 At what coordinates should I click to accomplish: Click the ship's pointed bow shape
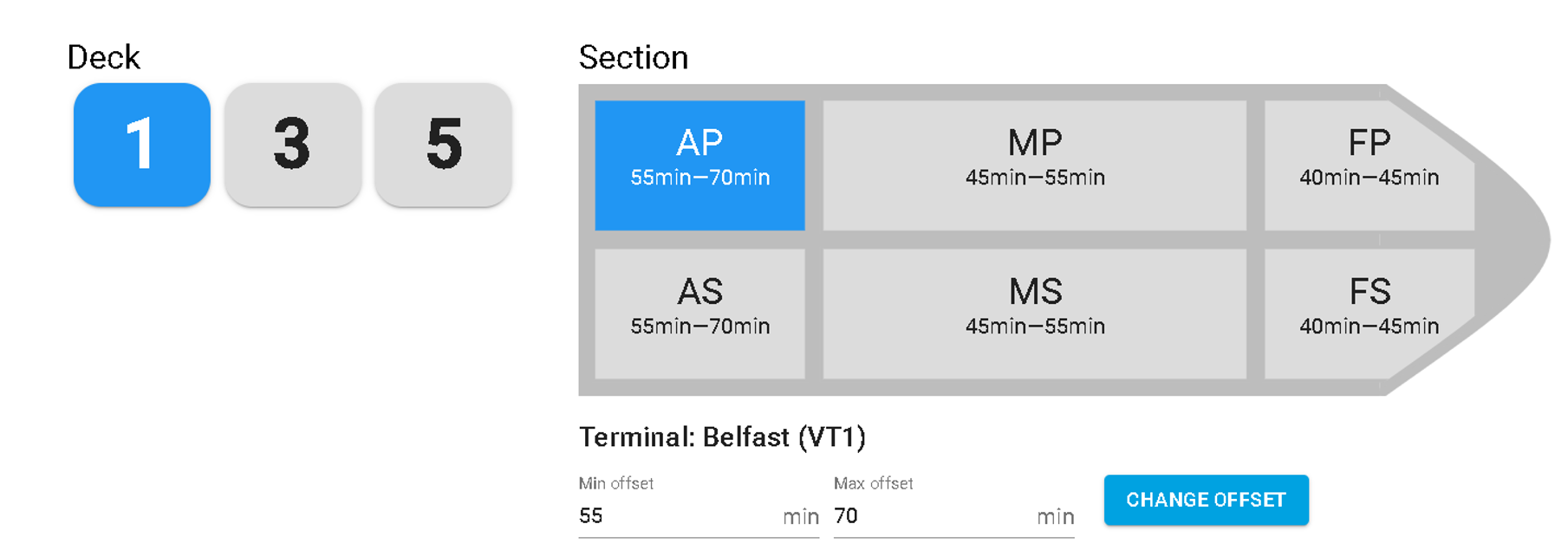(x=1513, y=240)
